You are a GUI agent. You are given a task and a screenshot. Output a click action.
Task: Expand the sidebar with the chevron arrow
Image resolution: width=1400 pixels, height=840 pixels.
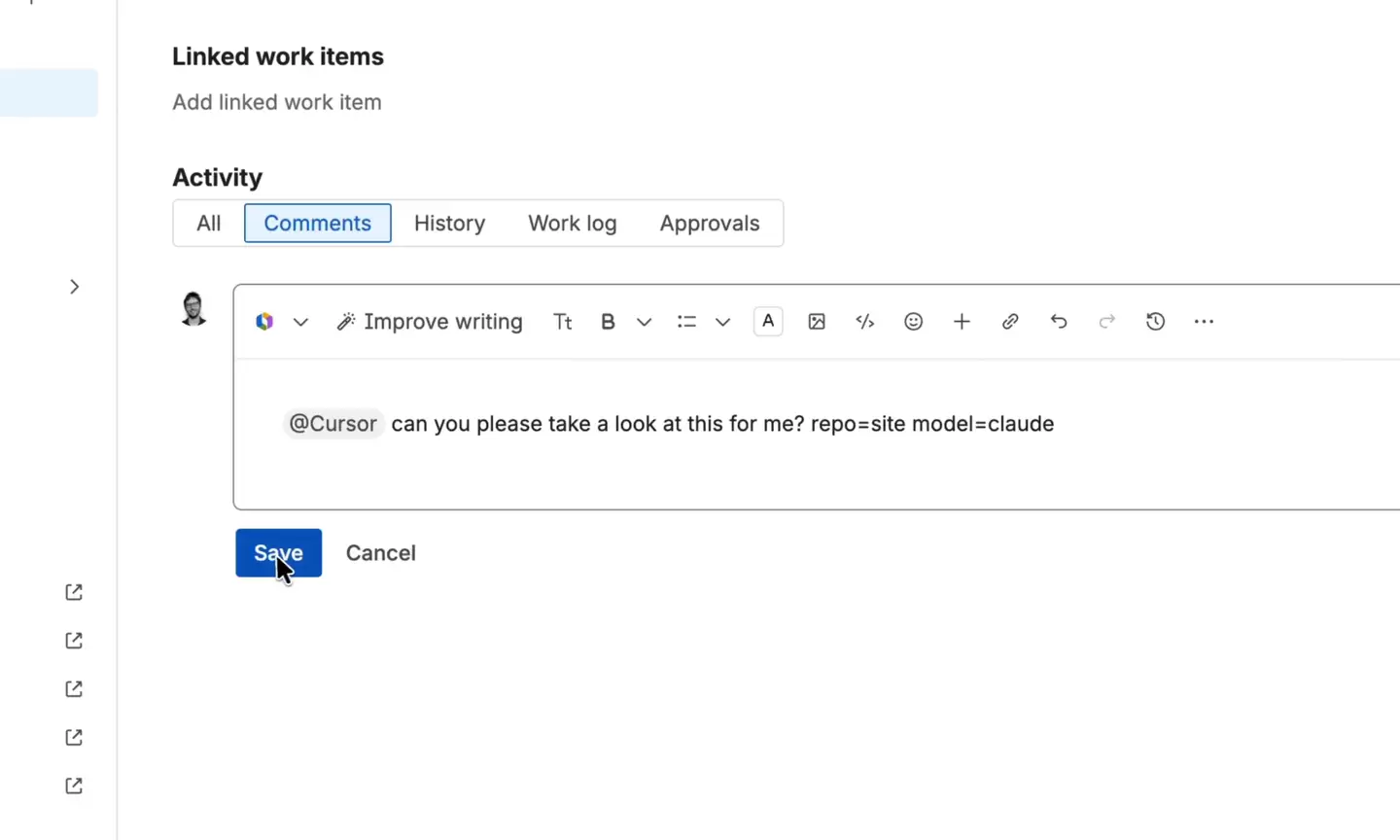point(74,287)
